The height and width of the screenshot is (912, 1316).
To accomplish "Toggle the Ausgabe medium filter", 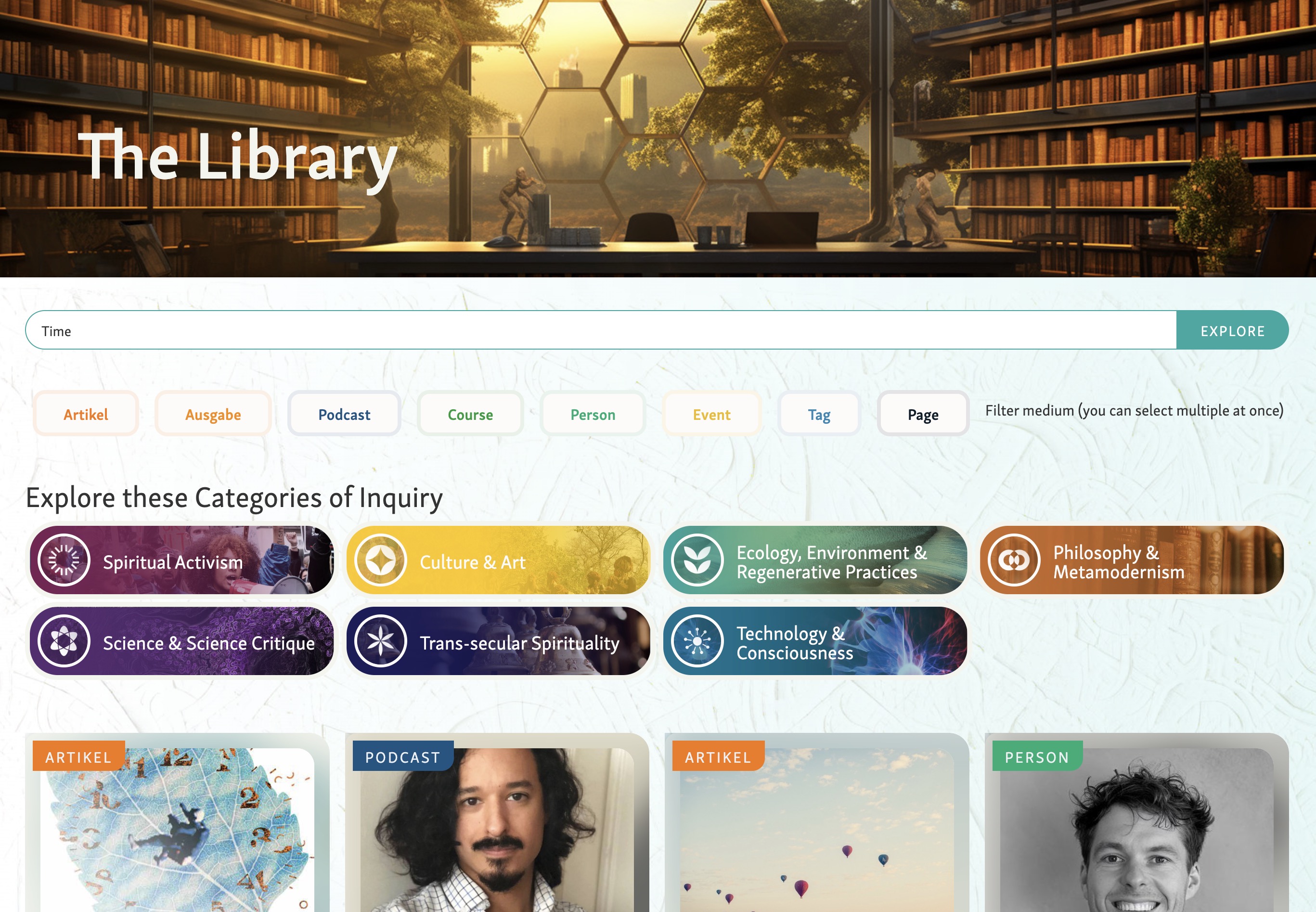I will [x=213, y=414].
